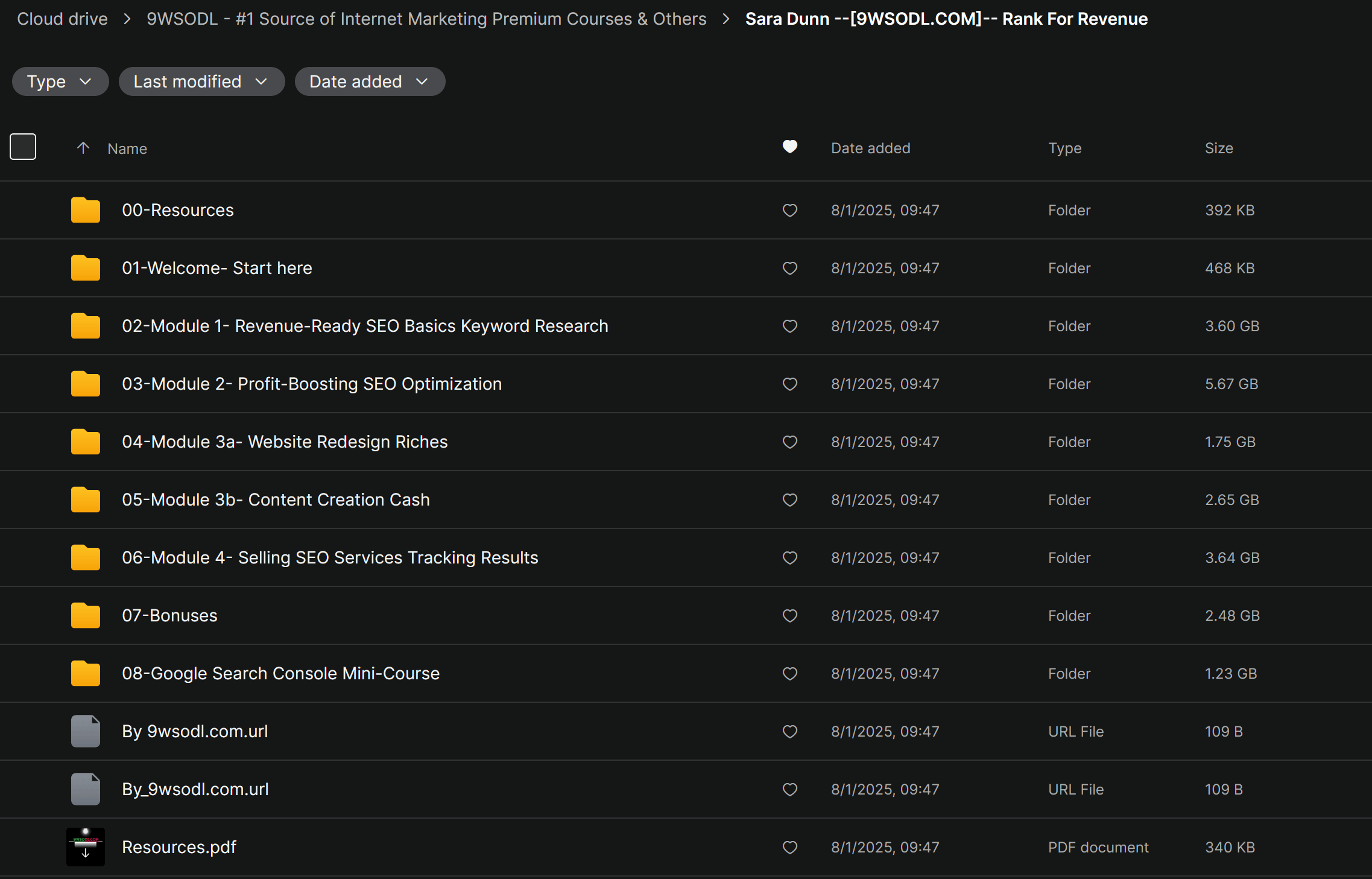Open the Type filter dropdown
Image resolution: width=1372 pixels, height=879 pixels.
(x=60, y=81)
